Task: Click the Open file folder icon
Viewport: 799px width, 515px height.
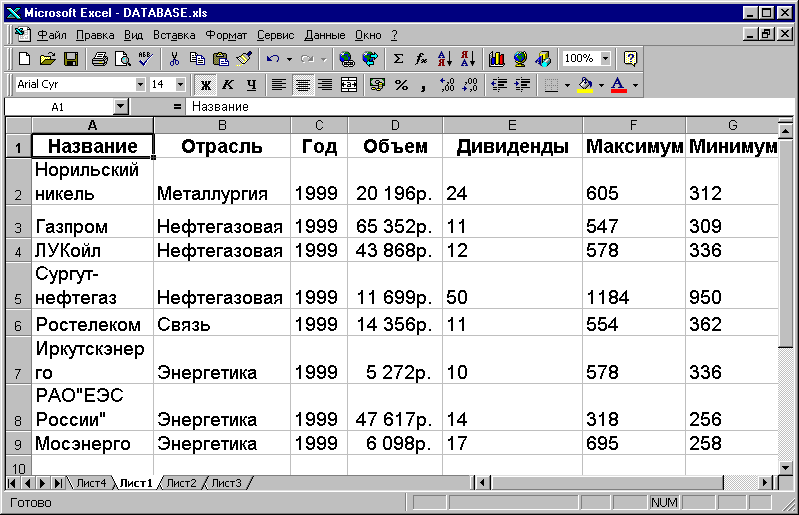Action: [47, 59]
